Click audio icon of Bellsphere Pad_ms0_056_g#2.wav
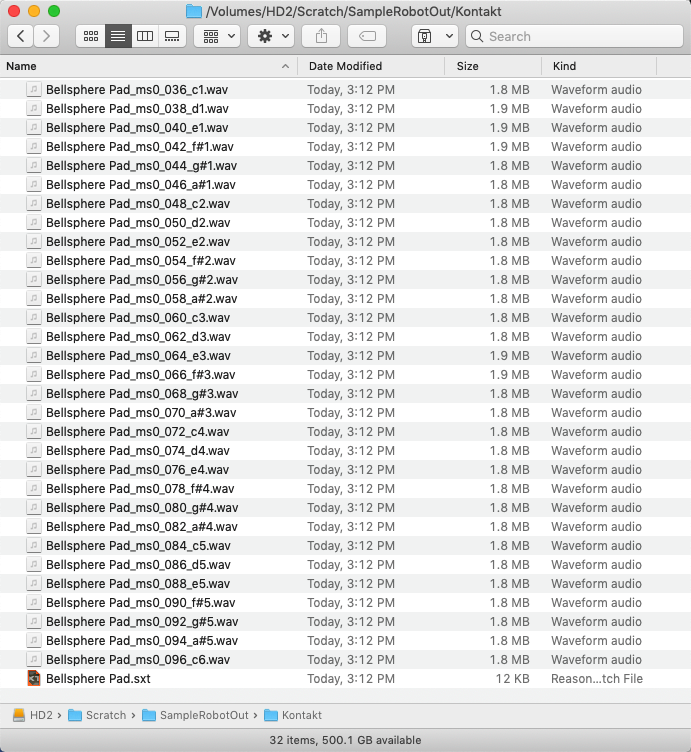The width and height of the screenshot is (691, 752). tap(34, 280)
